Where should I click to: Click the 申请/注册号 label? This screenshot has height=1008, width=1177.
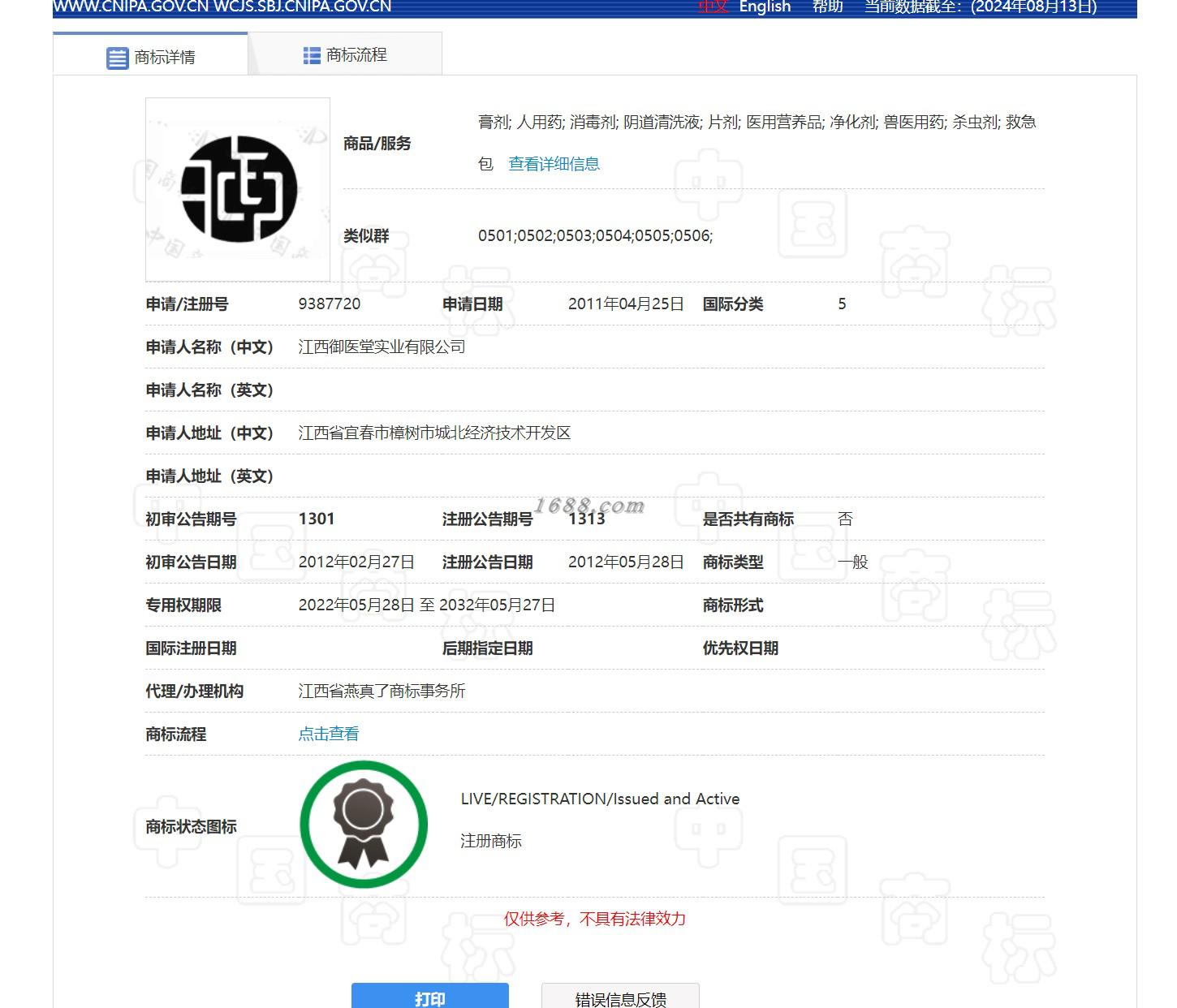pos(187,304)
